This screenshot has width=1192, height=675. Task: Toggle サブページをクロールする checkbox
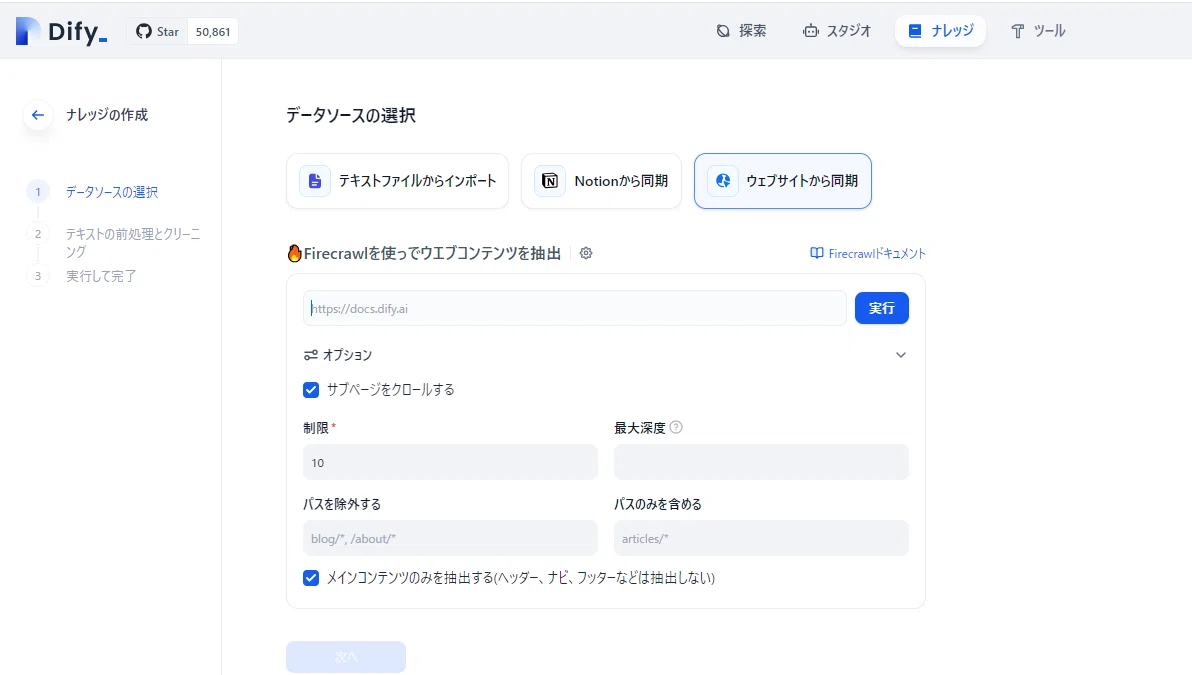tap(311, 390)
